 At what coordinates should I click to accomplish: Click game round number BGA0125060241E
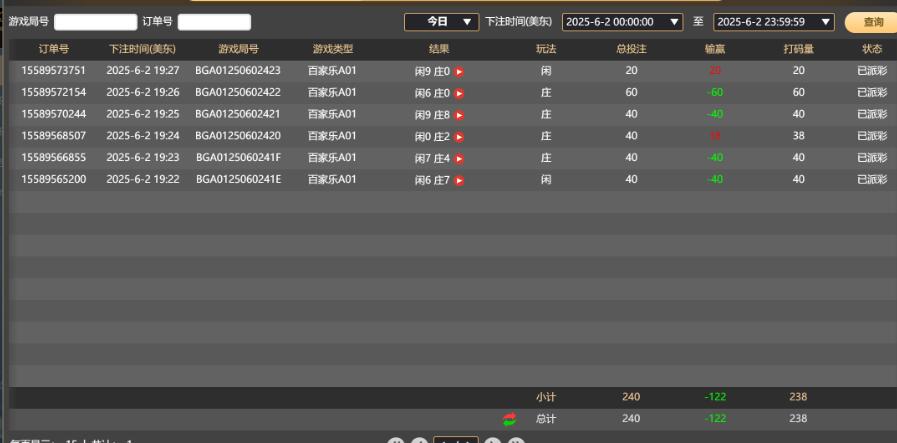[238, 181]
